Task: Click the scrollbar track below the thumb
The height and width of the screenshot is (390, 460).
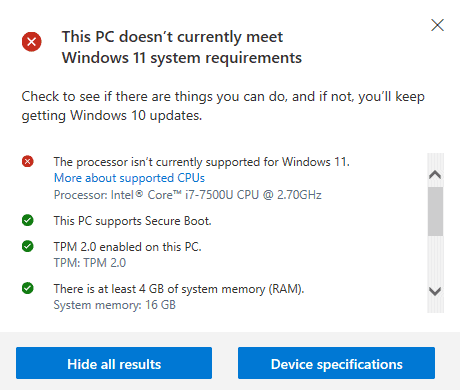Action: coord(435,260)
